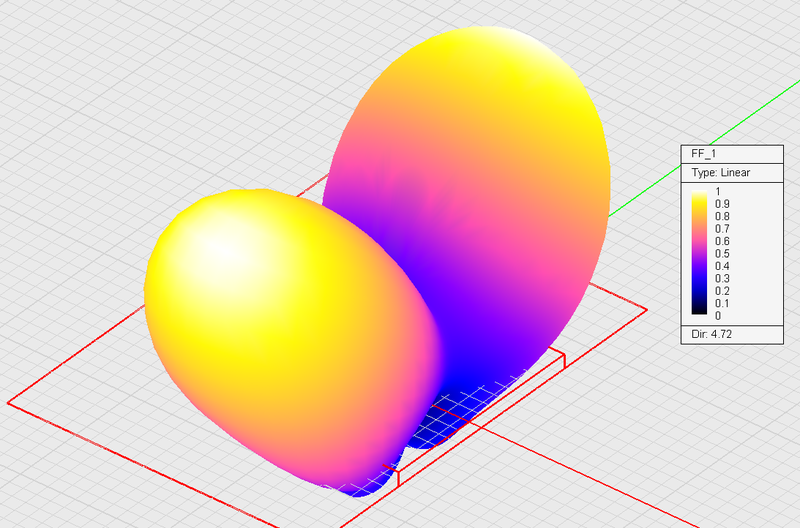Image resolution: width=800 pixels, height=528 pixels.
Task: Click the 'Dir: 4.72' directivity value
Action: [x=711, y=334]
